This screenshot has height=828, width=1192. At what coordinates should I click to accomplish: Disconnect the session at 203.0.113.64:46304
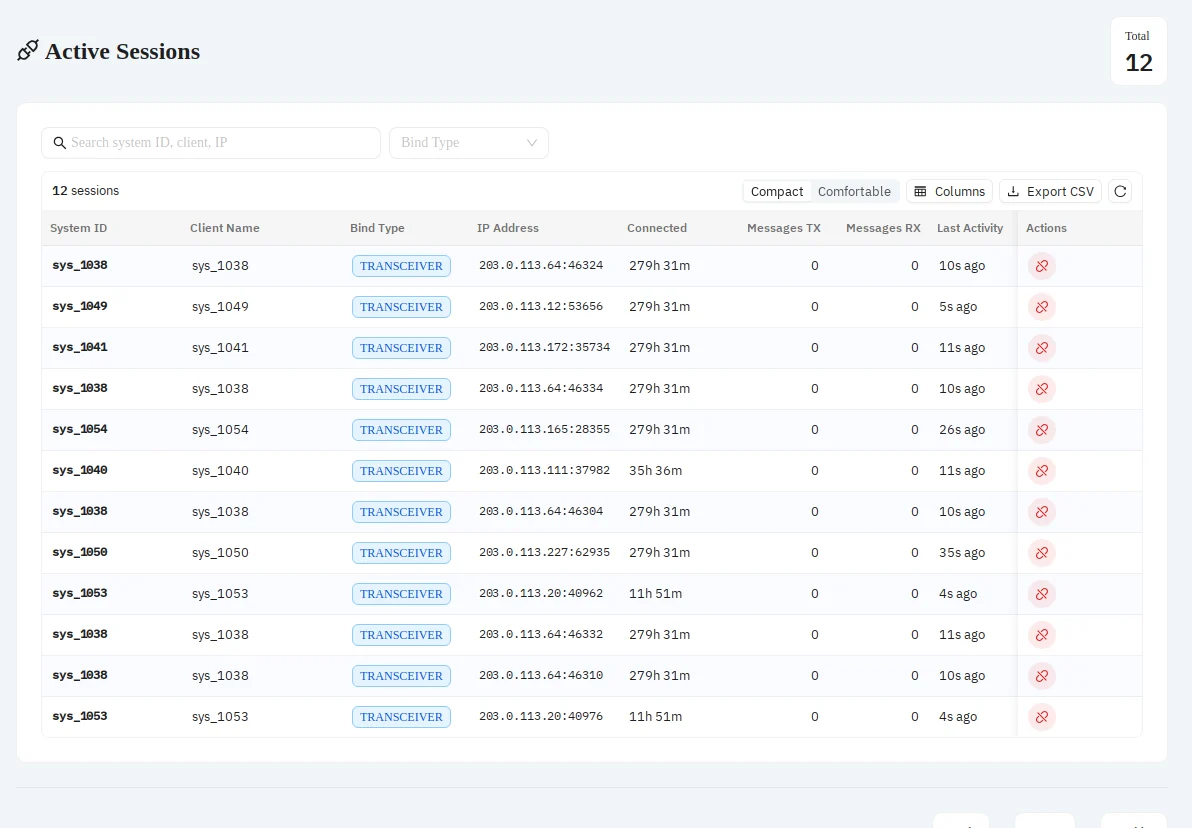pyautogui.click(x=1041, y=512)
